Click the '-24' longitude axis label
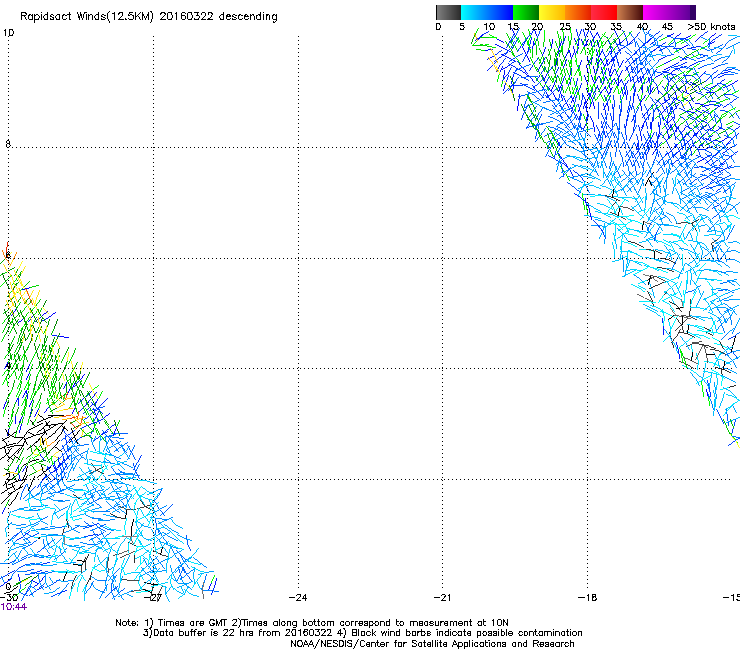740x650 pixels. [298, 597]
